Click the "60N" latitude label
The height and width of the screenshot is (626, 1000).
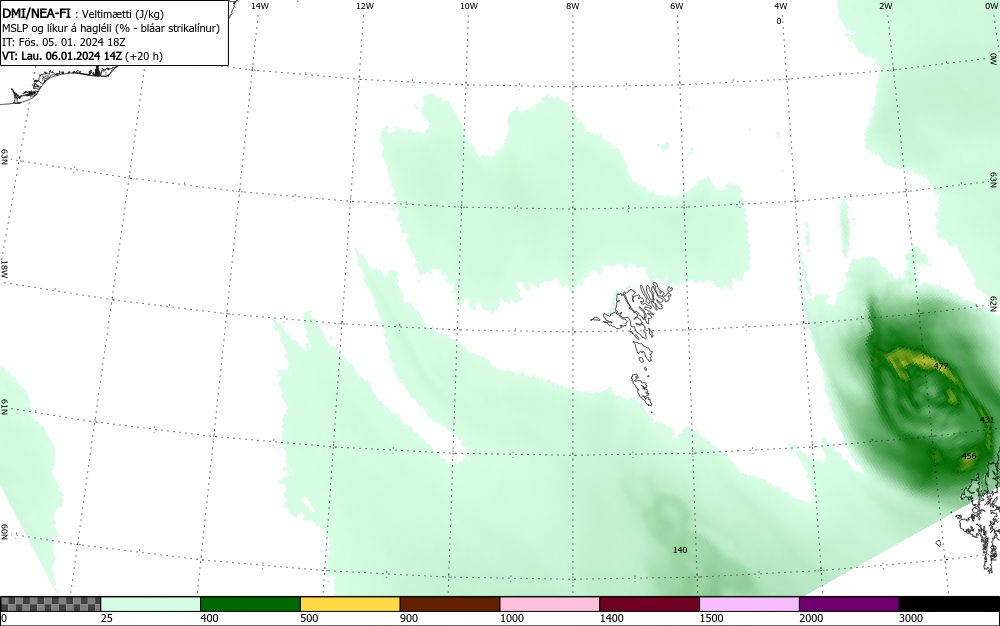(x=4, y=533)
